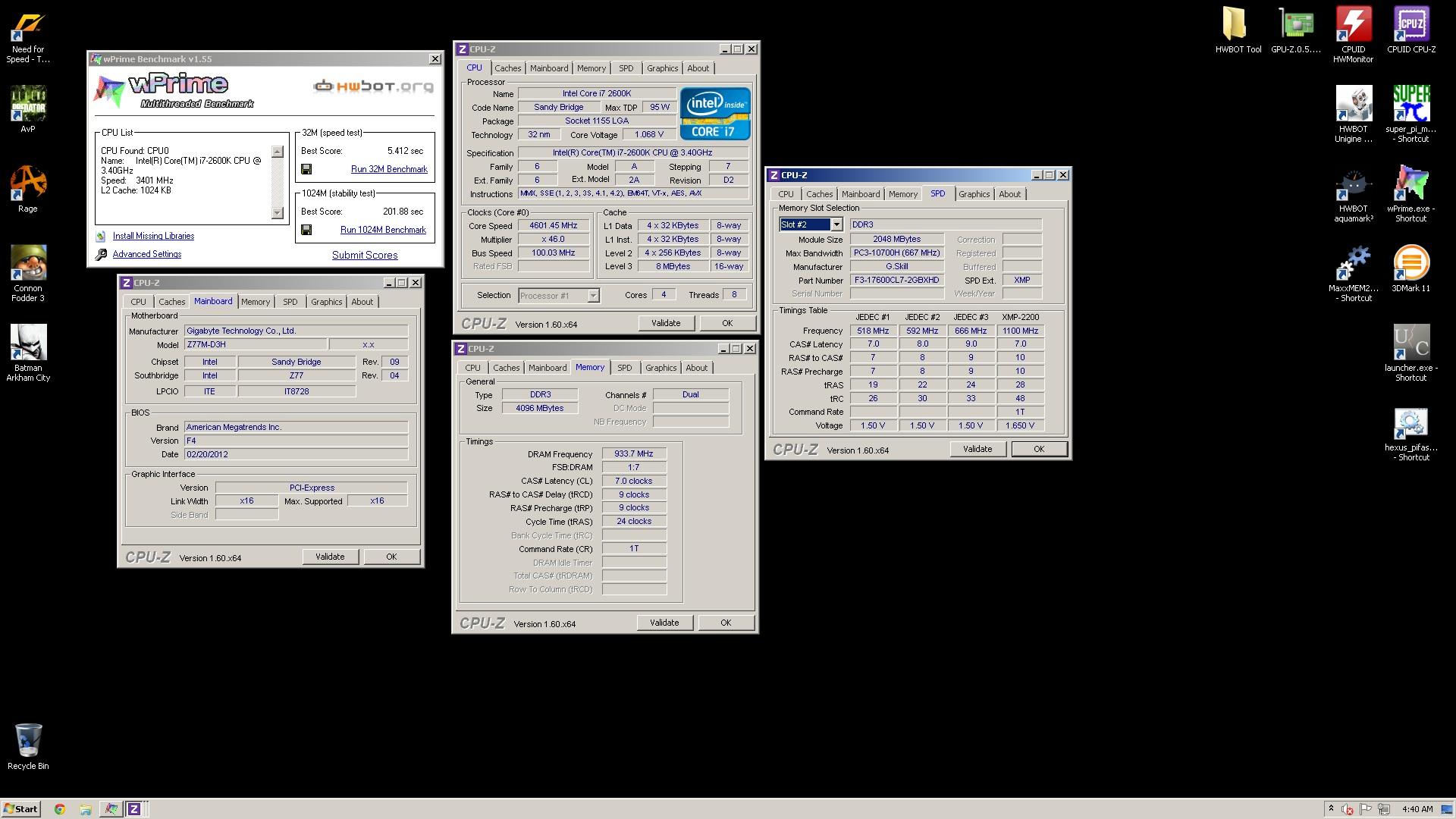This screenshot has height=819, width=1456.
Task: Open launcher.exe shortcut icon
Action: pyautogui.click(x=1411, y=353)
